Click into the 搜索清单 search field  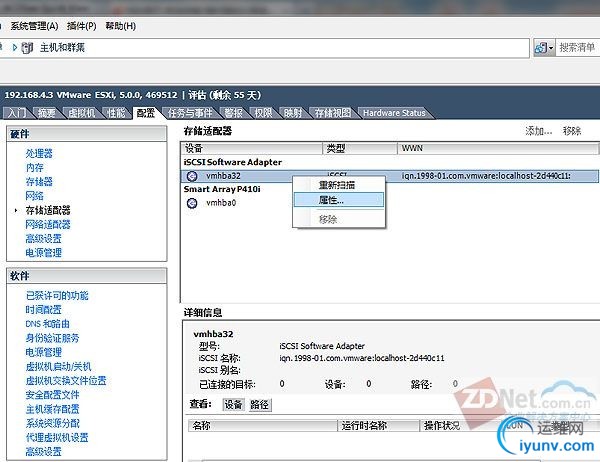tap(578, 48)
